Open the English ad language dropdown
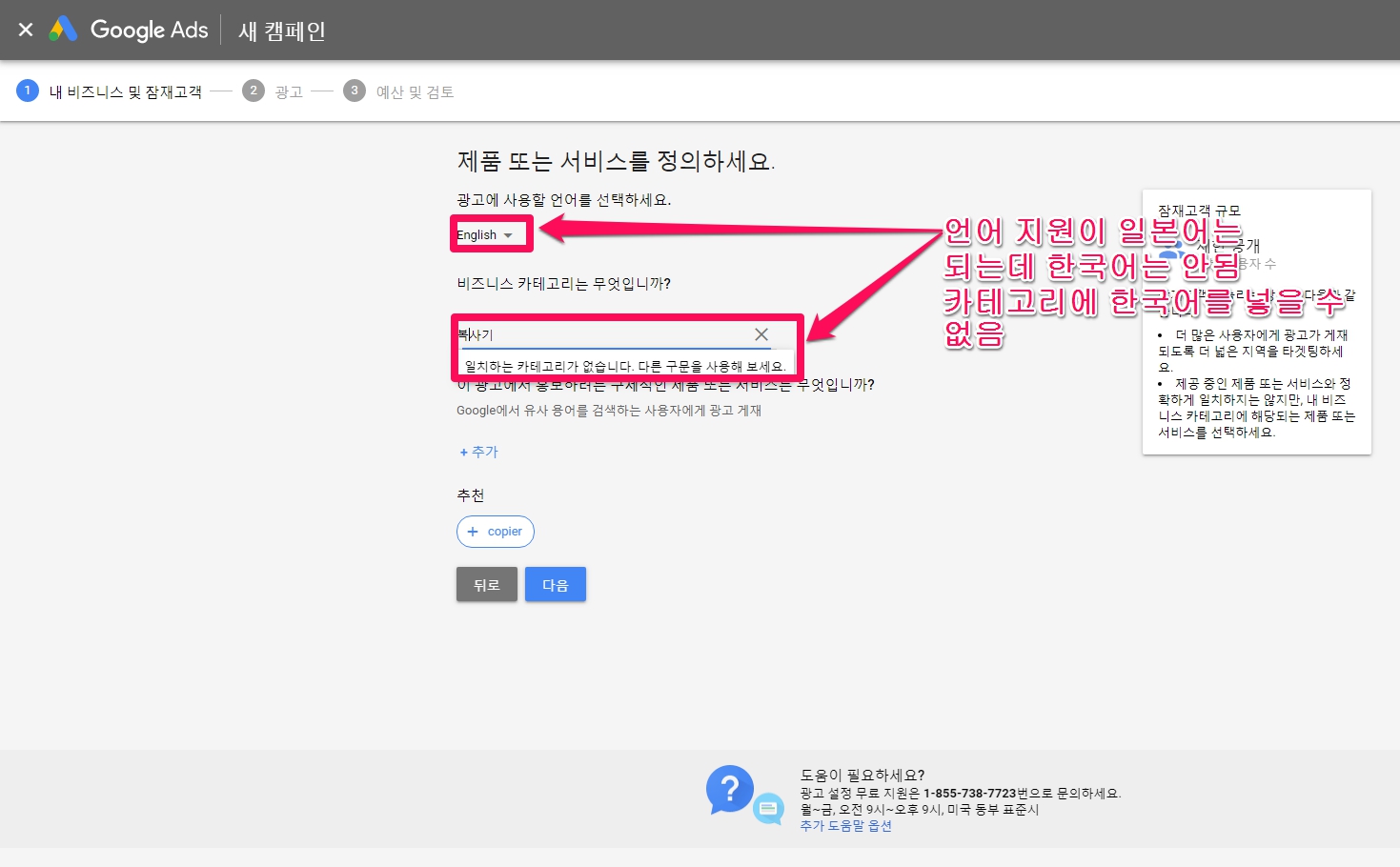Image resolution: width=1400 pixels, height=867 pixels. [x=485, y=235]
